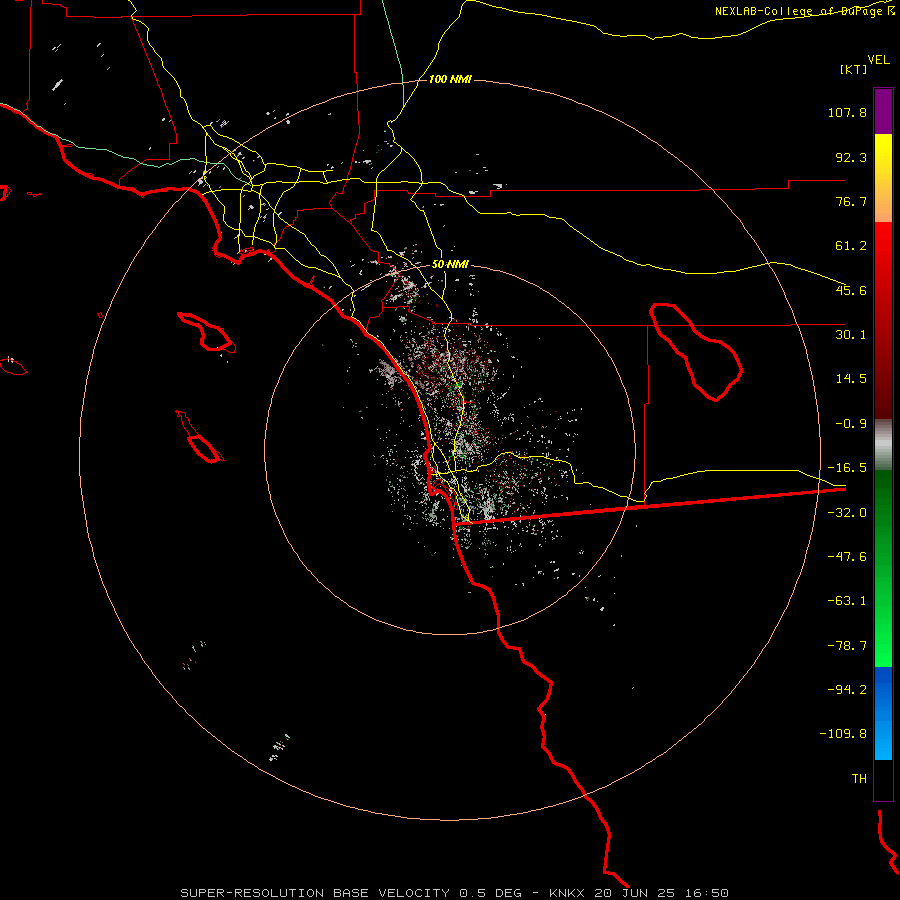Click the blue segment of the color bar
The width and height of the screenshot is (900, 900).
(x=883, y=713)
